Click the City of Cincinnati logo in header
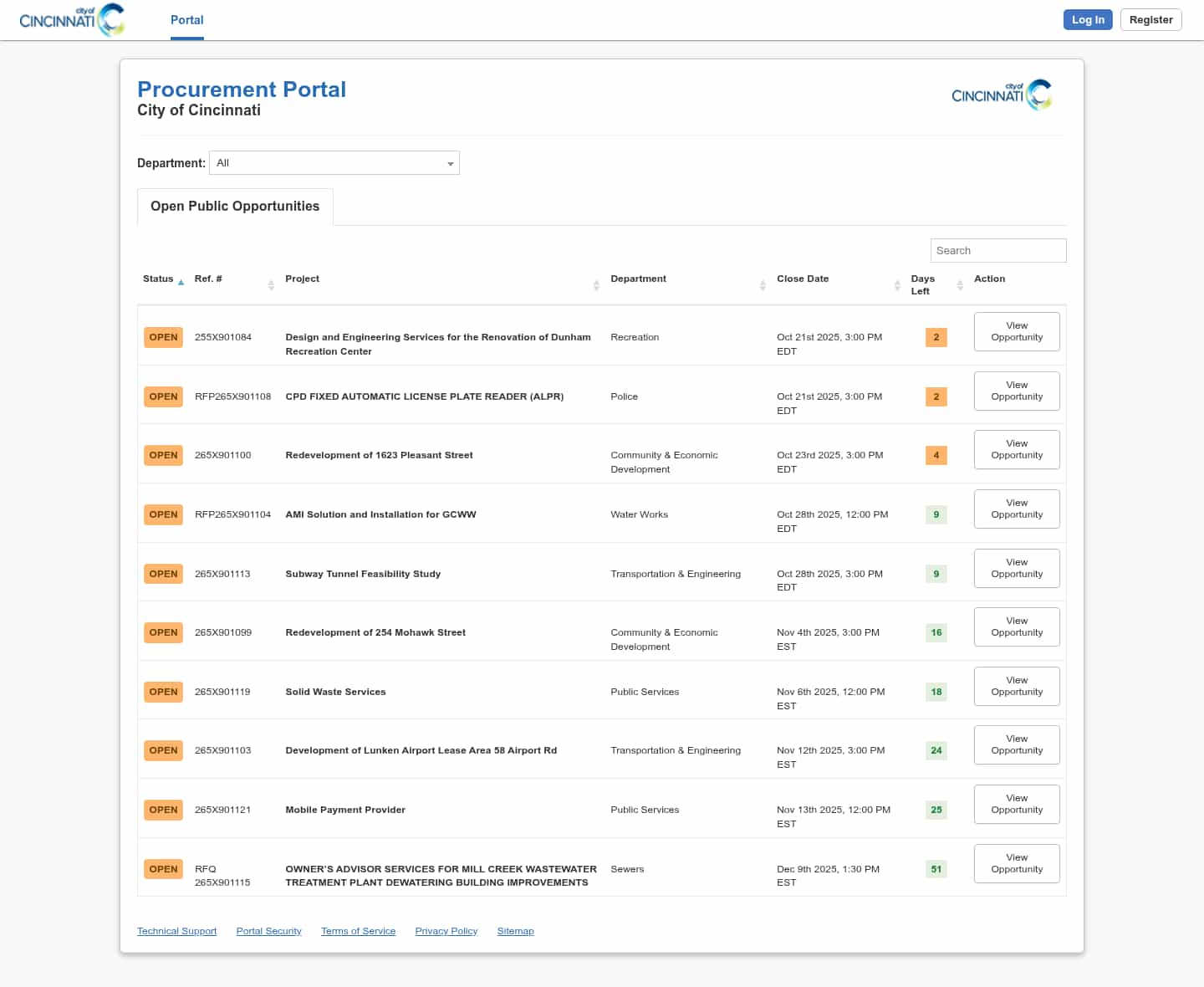The height and width of the screenshot is (987, 1204). (72, 20)
